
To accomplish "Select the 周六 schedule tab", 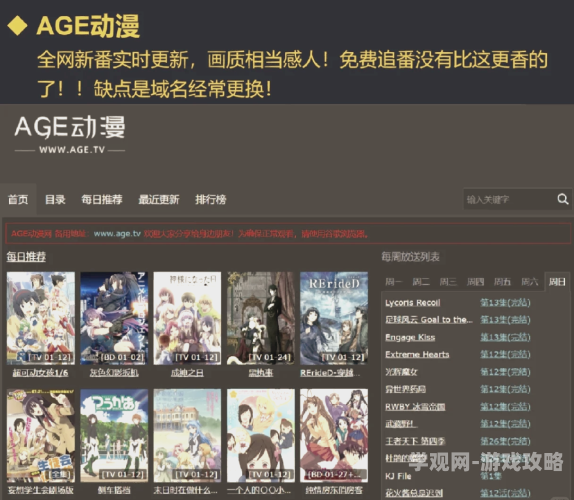I will pyautogui.click(x=530, y=281).
